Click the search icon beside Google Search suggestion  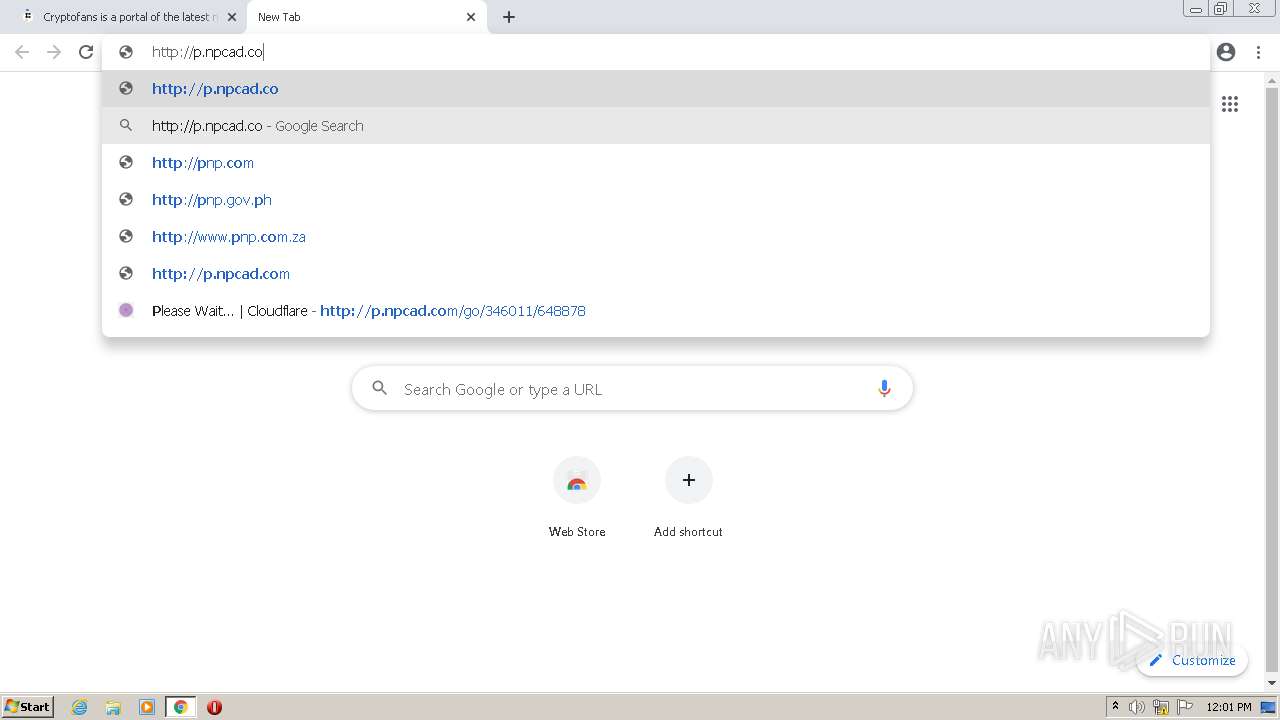click(126, 125)
